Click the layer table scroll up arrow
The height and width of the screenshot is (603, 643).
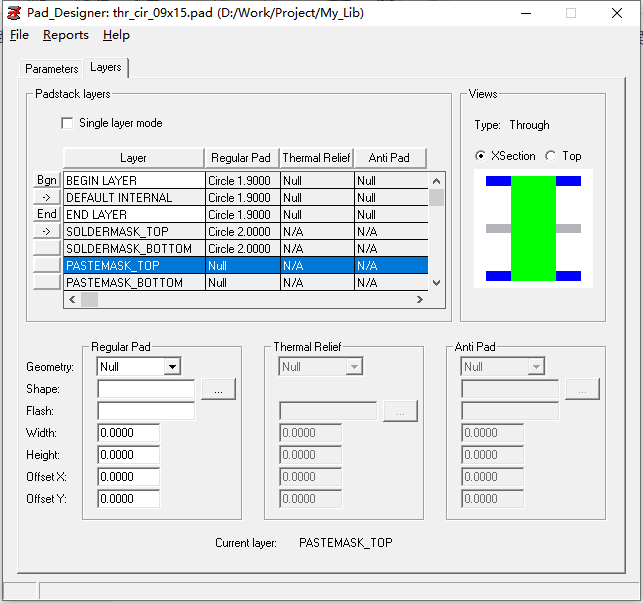pos(436,180)
